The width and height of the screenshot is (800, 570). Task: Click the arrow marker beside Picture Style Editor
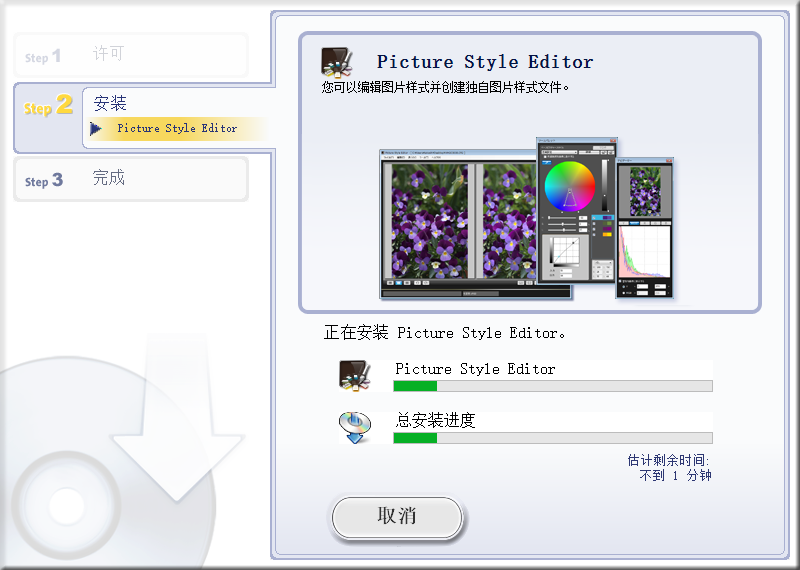[x=95, y=129]
